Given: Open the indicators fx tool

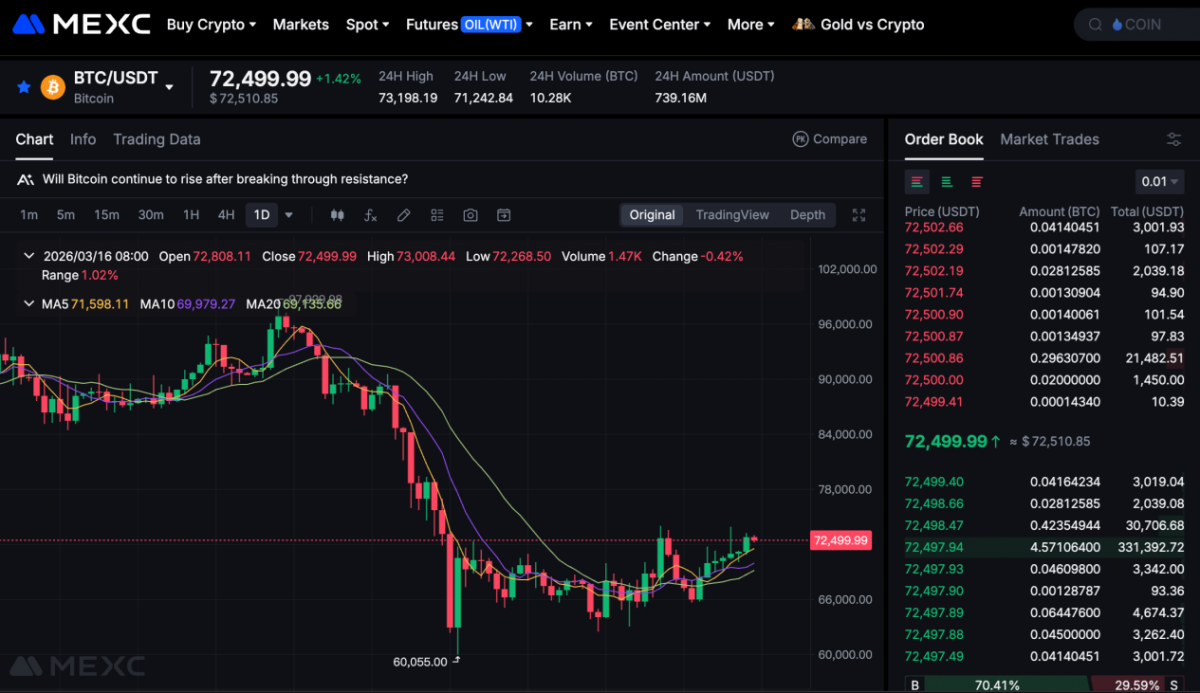Looking at the screenshot, I should pyautogui.click(x=369, y=215).
